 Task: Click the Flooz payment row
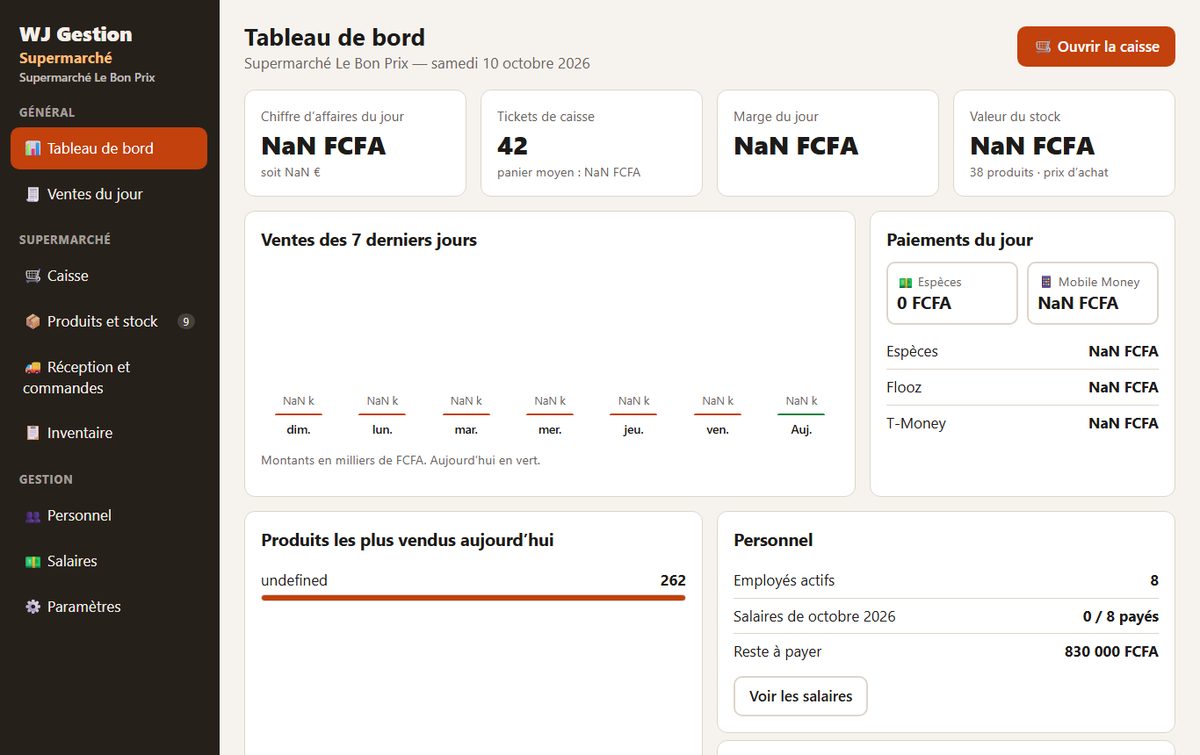tap(1022, 387)
